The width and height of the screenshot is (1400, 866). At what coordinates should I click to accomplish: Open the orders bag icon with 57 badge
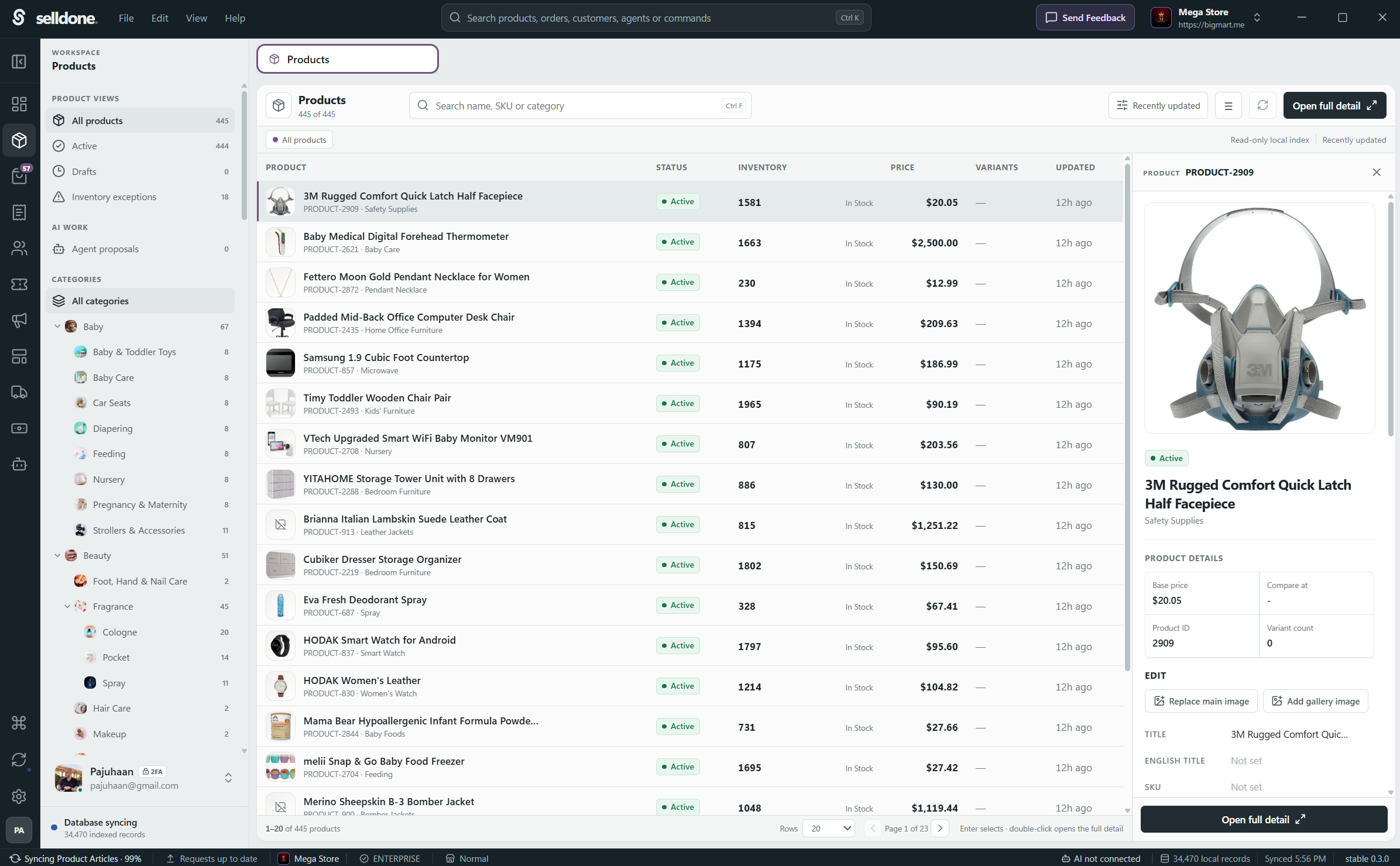19,176
